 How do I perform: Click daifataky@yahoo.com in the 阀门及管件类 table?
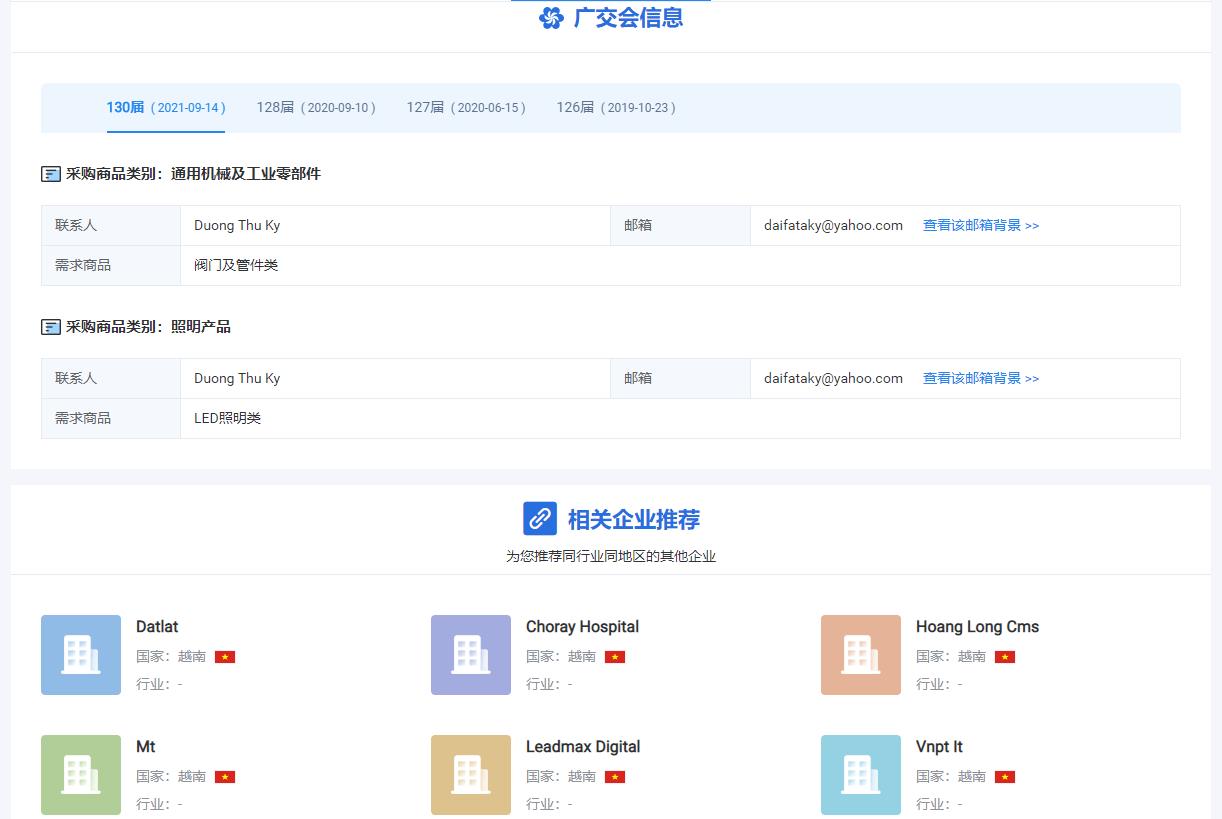pos(833,226)
